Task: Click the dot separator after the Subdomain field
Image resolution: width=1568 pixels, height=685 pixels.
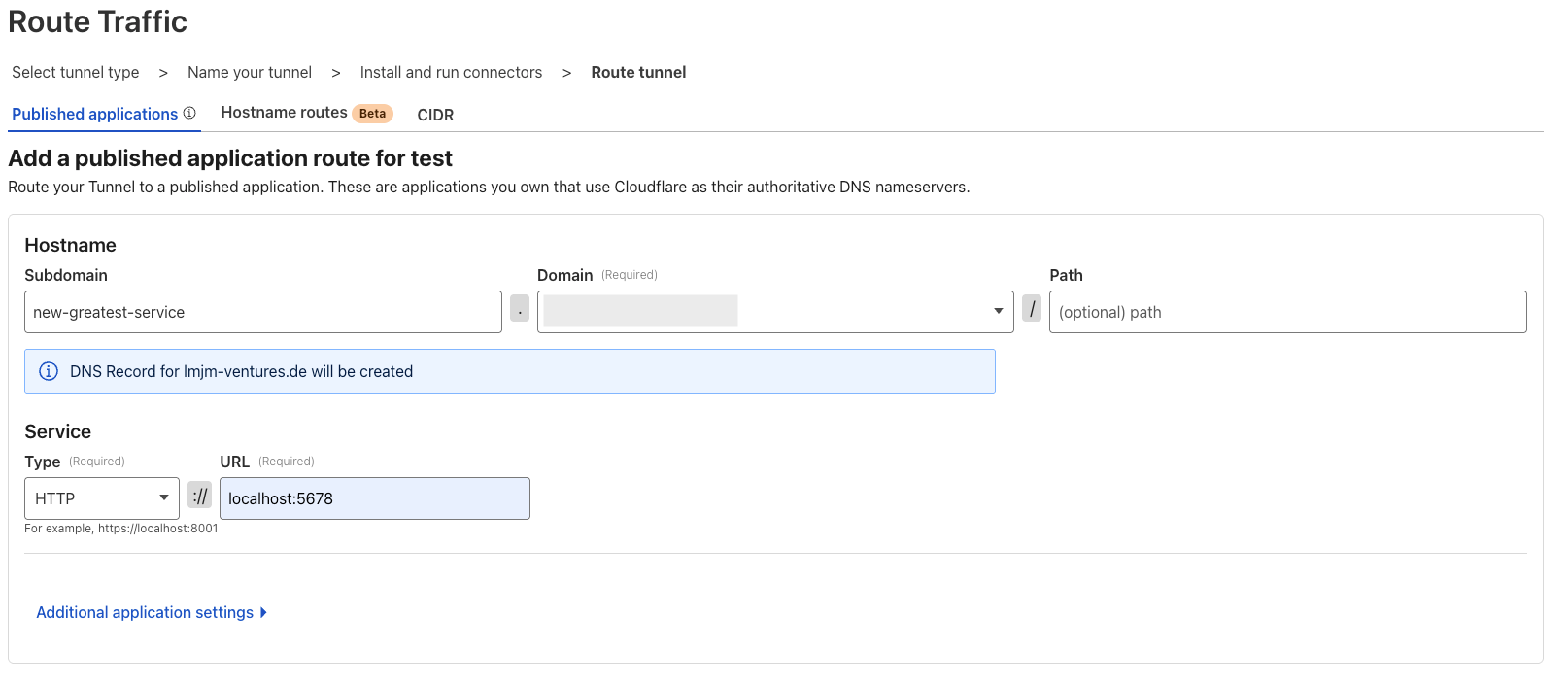Action: point(520,312)
